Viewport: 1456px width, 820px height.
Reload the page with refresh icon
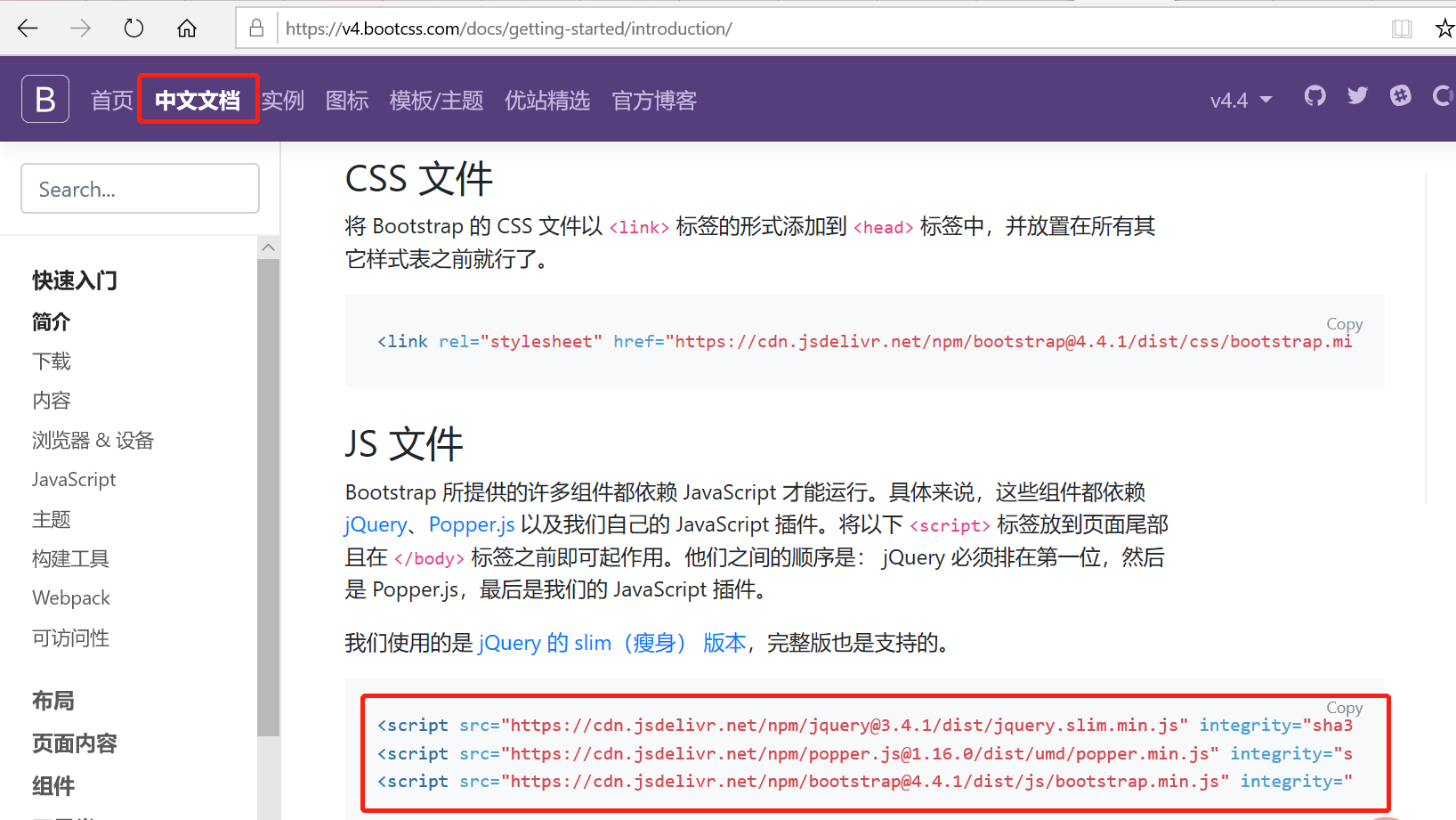coord(133,28)
